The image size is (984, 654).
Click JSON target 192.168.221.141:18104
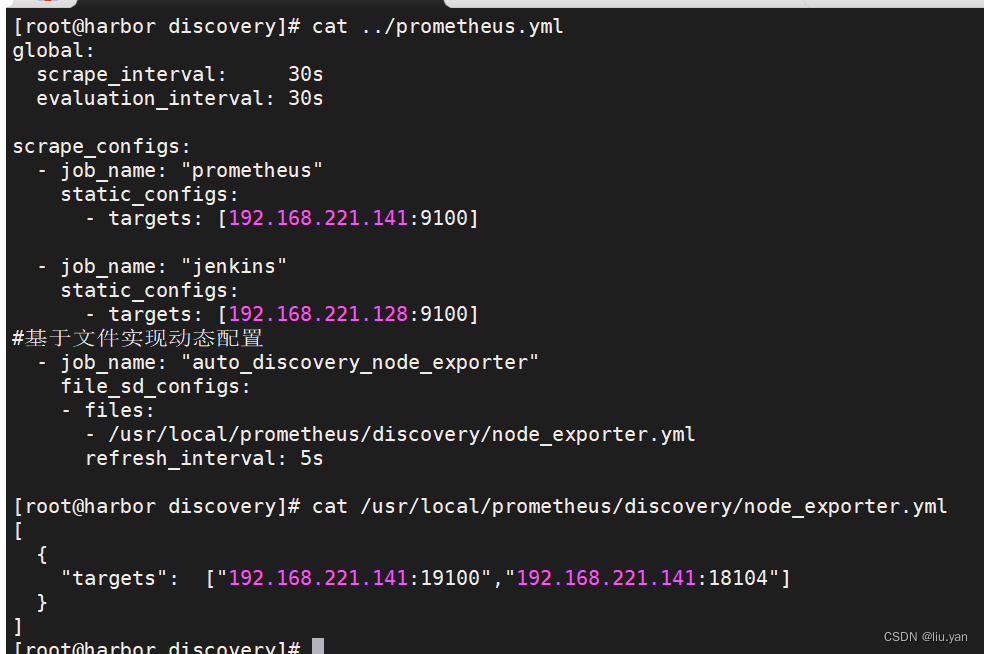point(642,578)
